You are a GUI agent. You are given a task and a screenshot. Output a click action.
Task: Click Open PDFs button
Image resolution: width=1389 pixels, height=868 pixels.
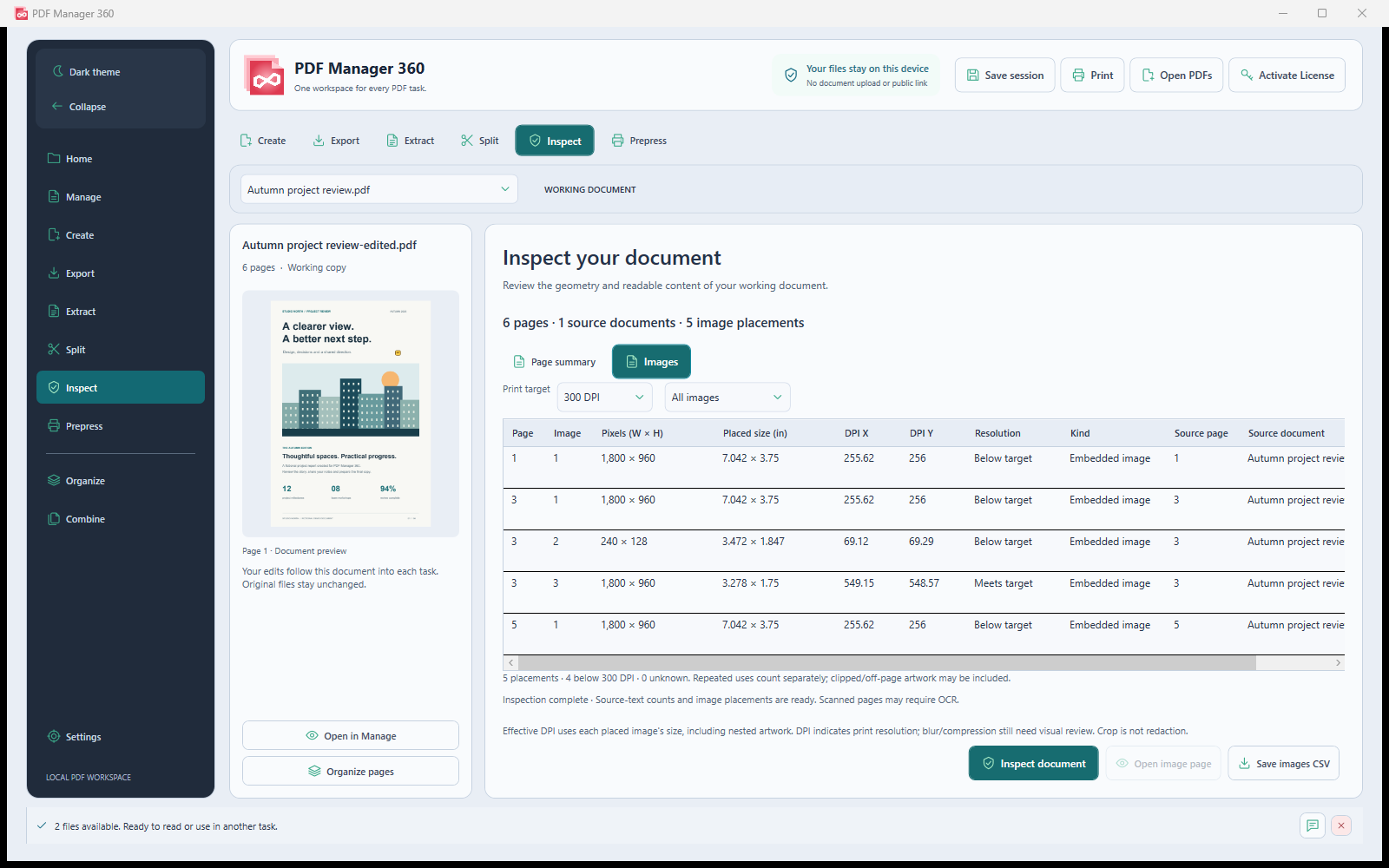click(x=1176, y=76)
